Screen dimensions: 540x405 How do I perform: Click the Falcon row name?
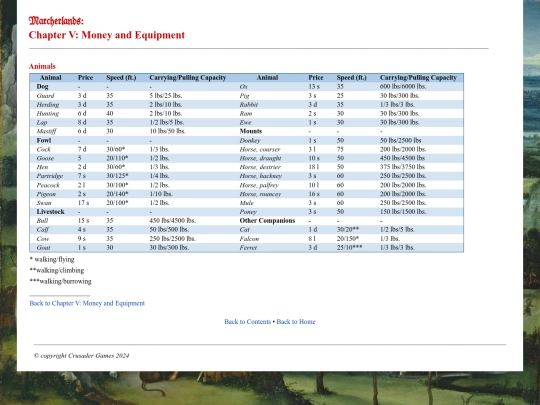pyautogui.click(x=249, y=239)
